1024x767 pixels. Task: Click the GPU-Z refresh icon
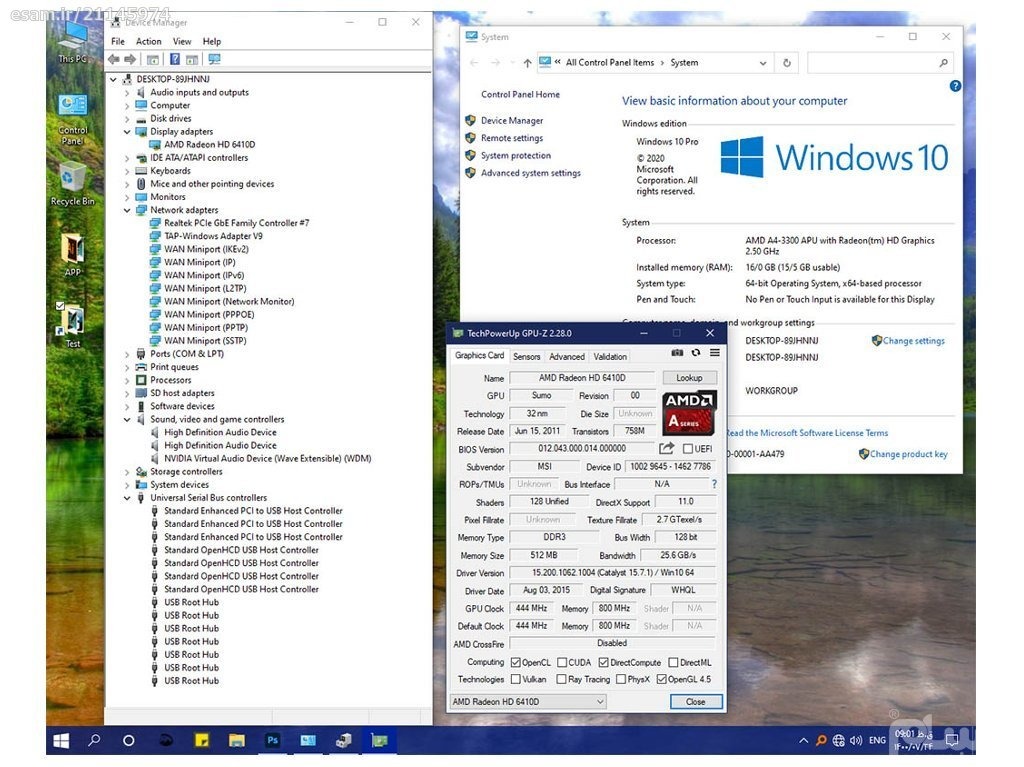(696, 353)
